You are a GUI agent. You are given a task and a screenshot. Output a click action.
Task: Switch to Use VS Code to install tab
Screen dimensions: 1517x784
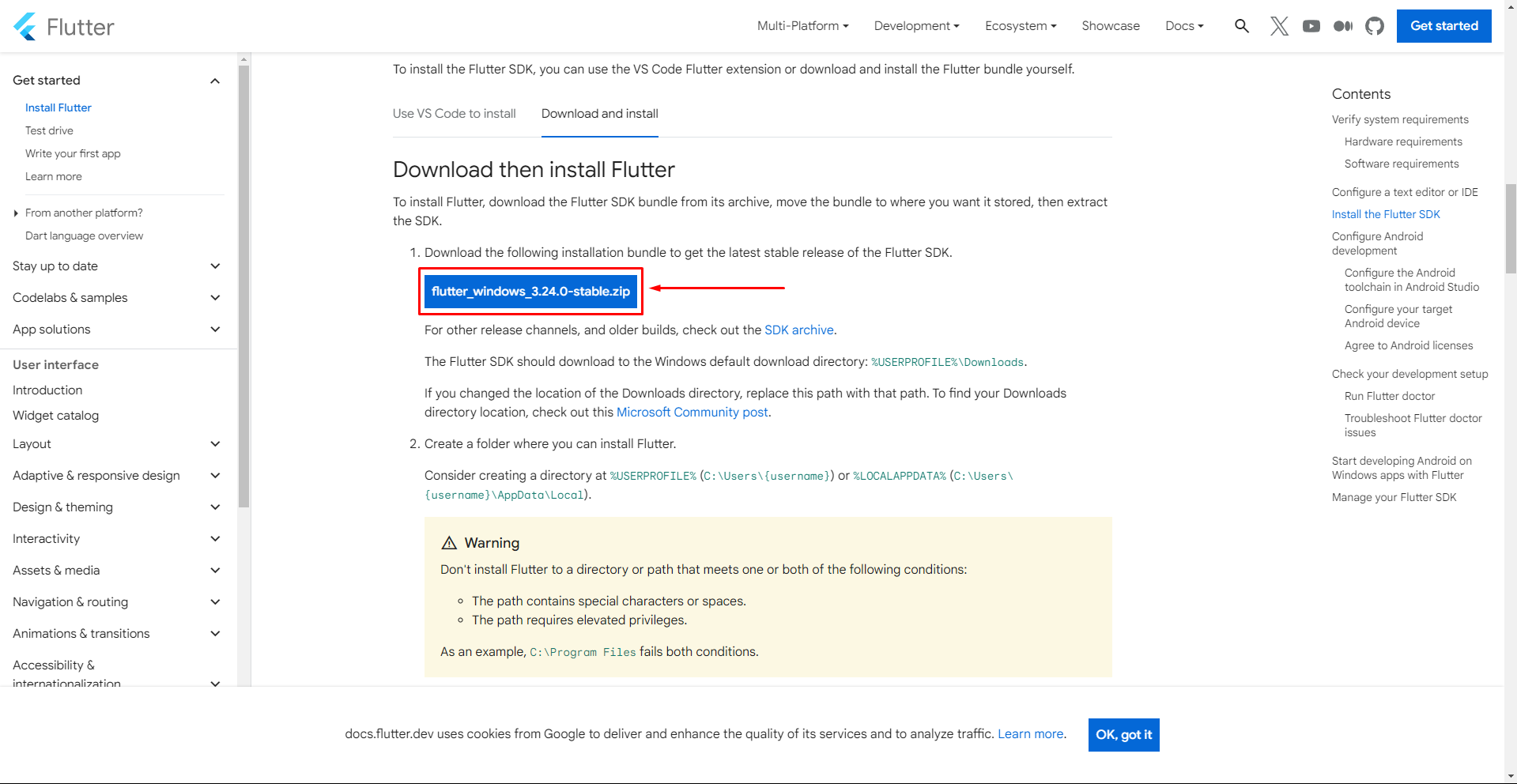pos(454,114)
